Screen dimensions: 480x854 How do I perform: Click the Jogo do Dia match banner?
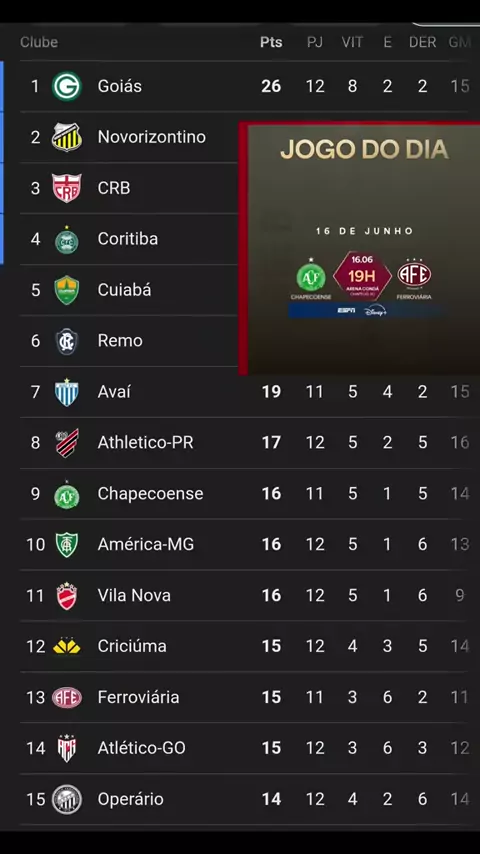pos(360,248)
